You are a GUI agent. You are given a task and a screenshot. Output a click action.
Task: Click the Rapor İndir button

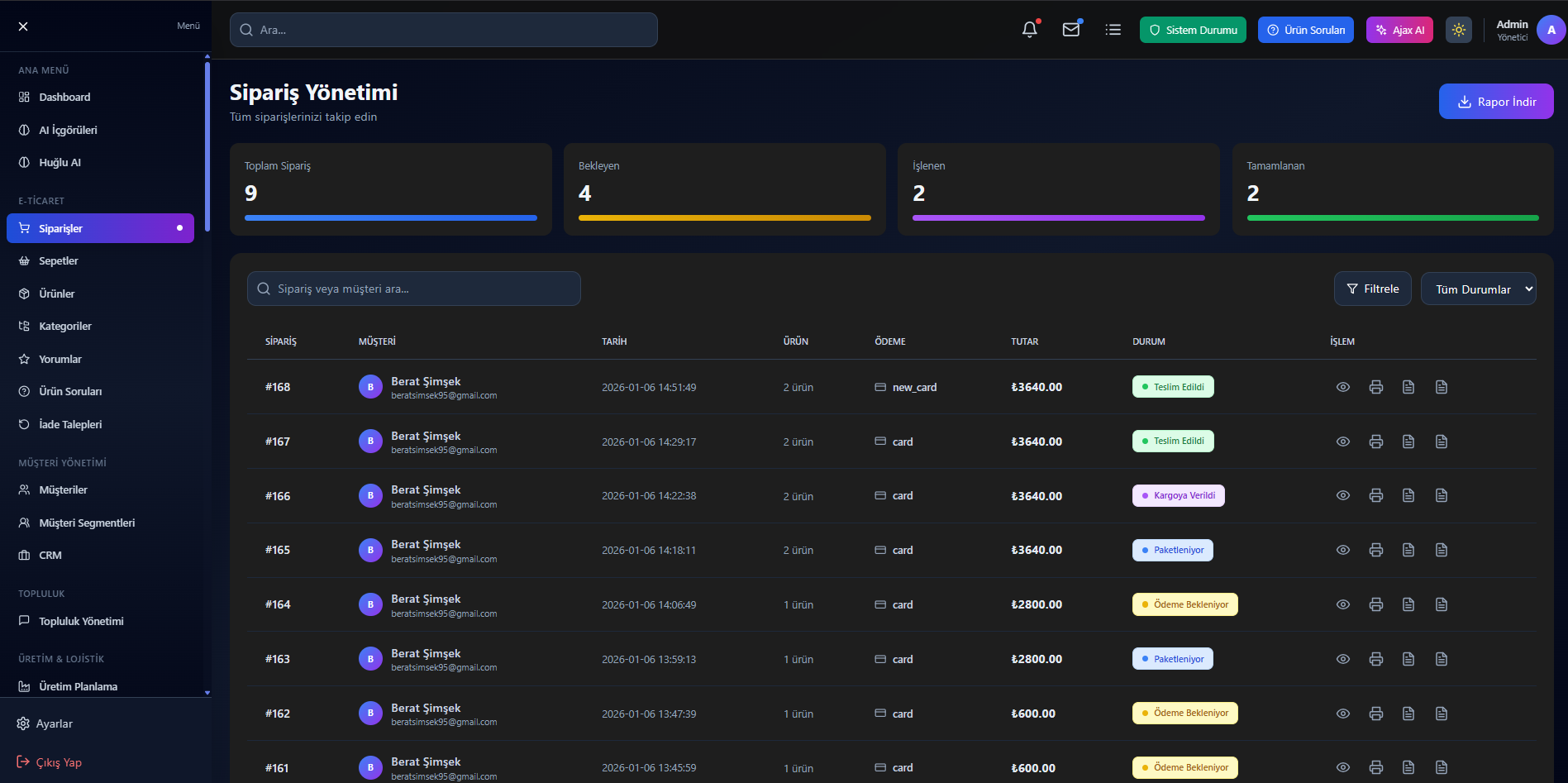coord(1496,102)
